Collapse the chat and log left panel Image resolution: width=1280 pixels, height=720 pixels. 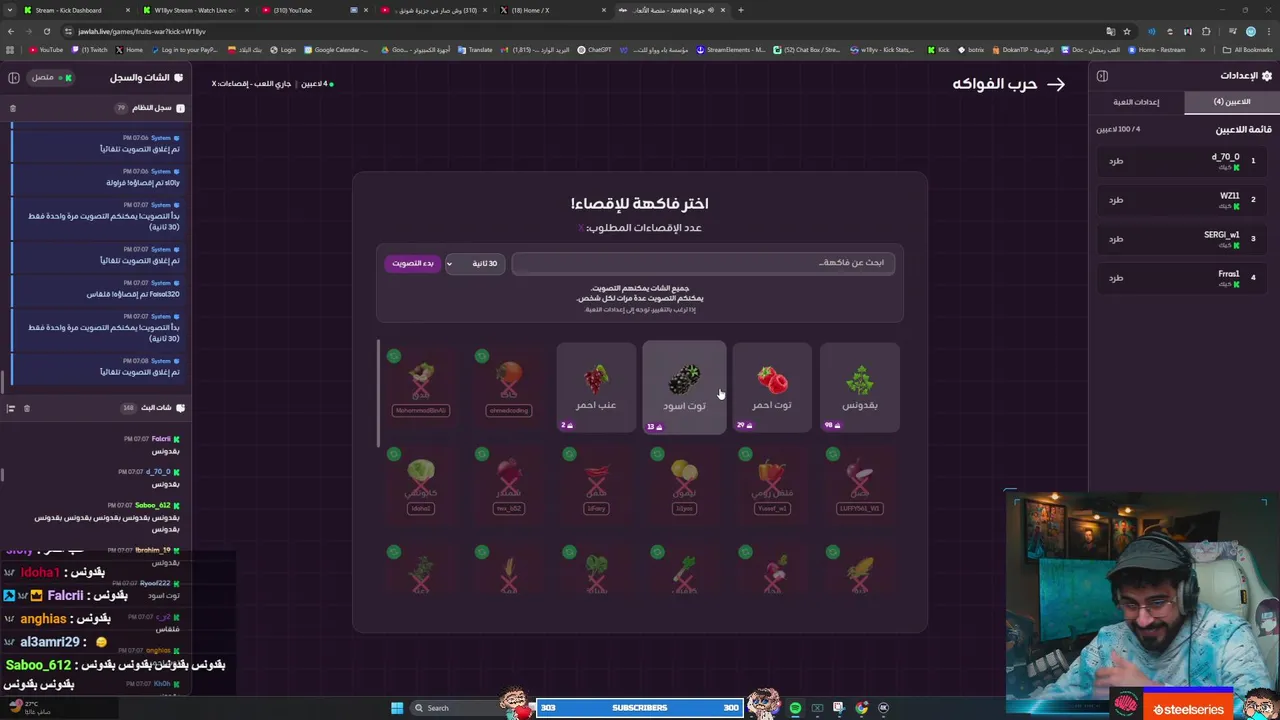tap(14, 77)
